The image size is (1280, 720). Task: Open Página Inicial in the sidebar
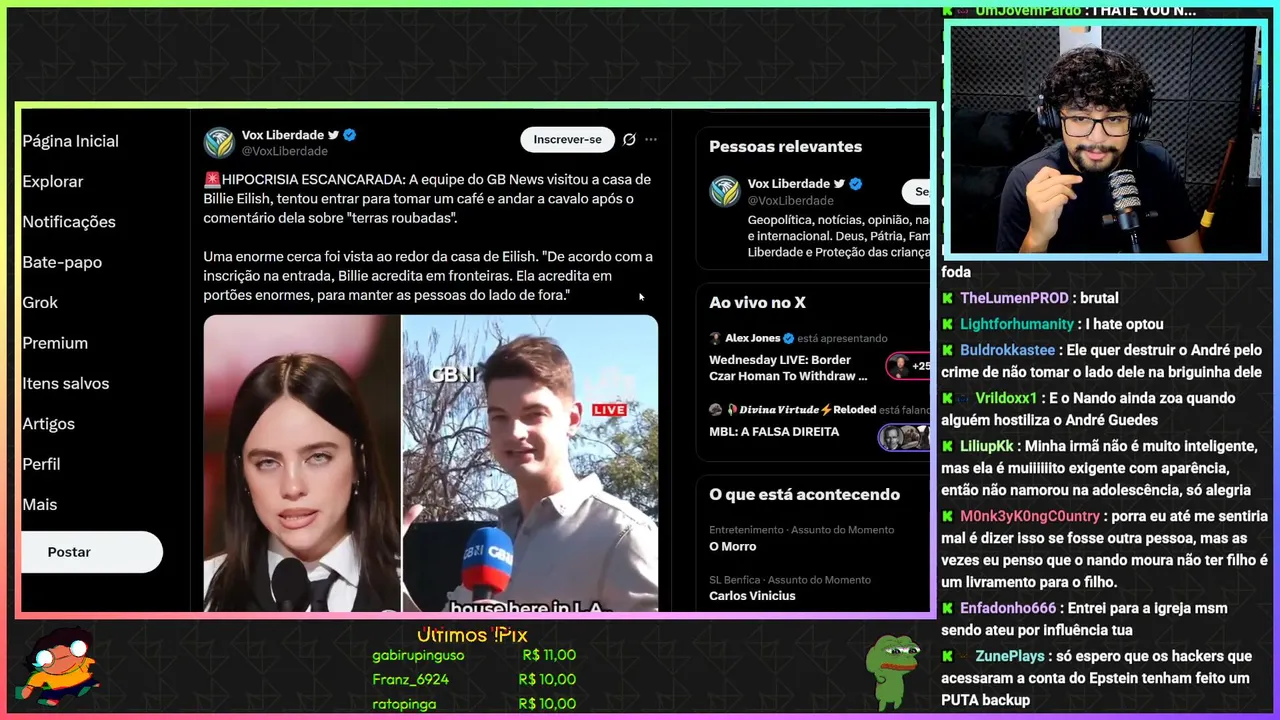(x=70, y=141)
